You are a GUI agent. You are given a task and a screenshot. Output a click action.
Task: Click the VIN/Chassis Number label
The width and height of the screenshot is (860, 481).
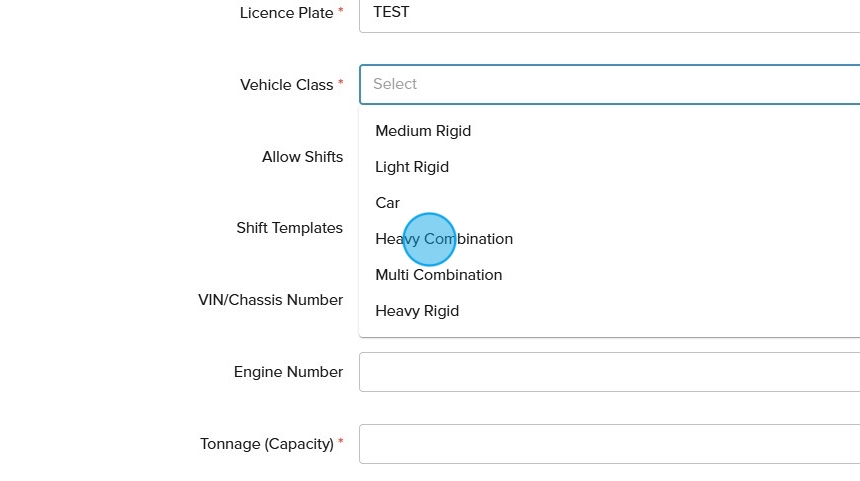(x=270, y=300)
